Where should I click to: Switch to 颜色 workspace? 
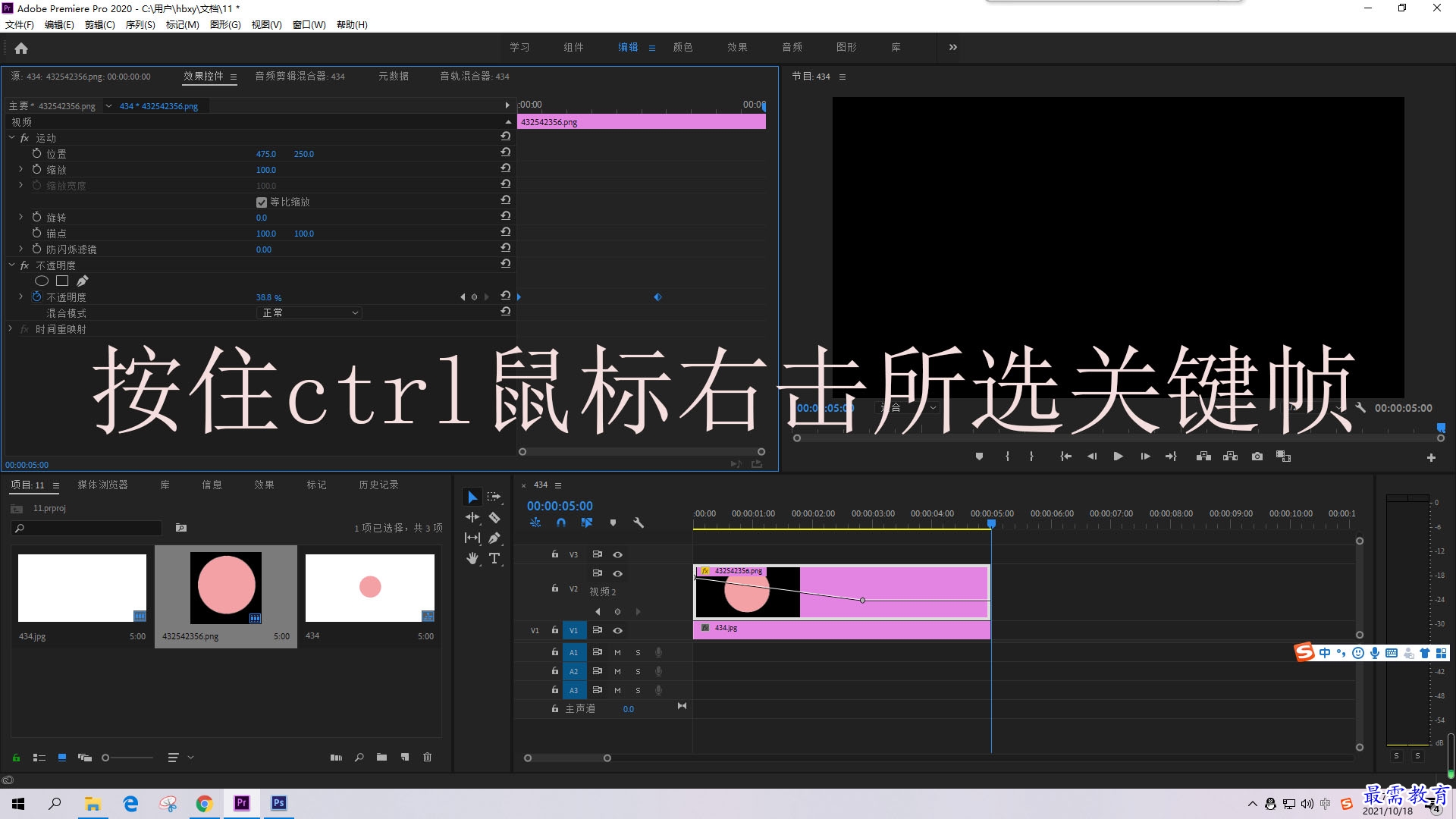coord(682,47)
